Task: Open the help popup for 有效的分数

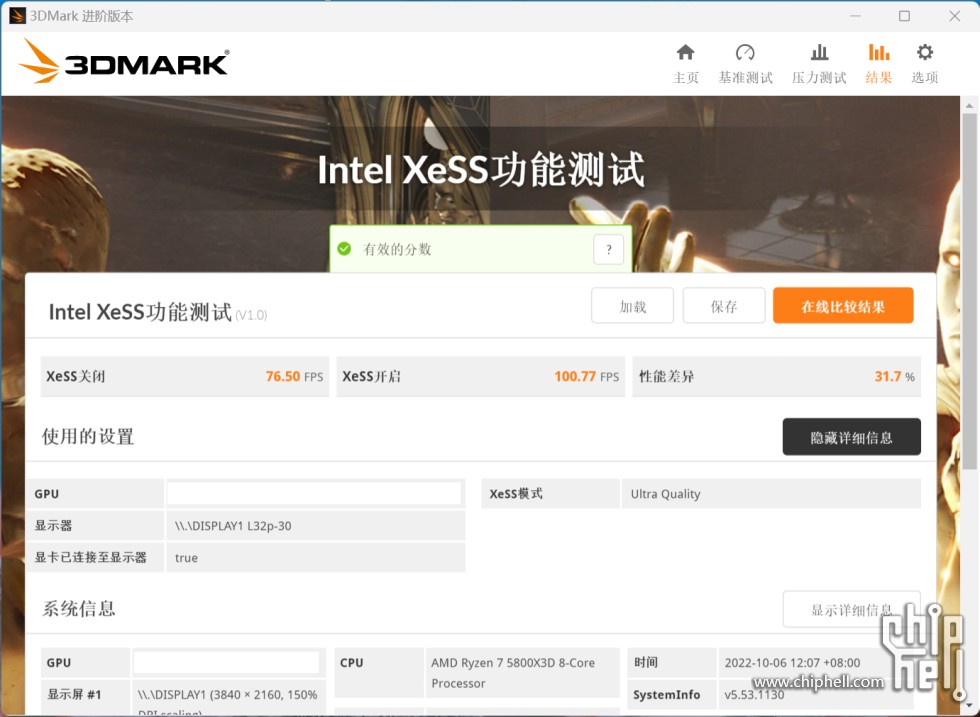Action: click(608, 249)
